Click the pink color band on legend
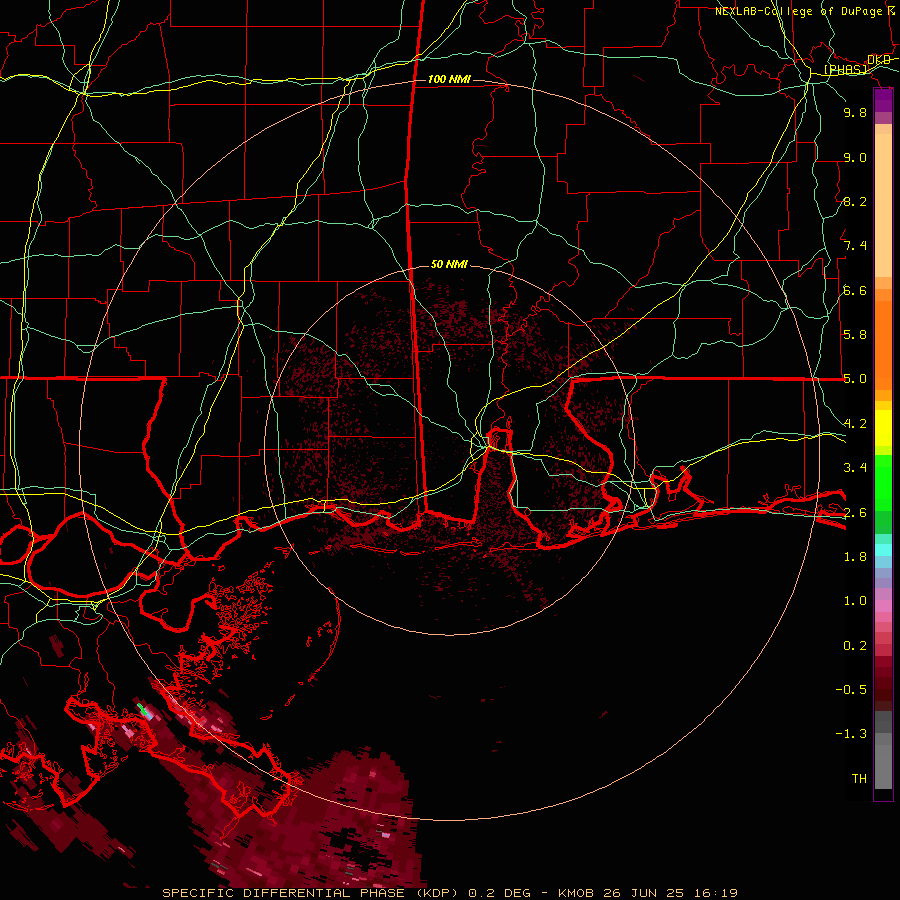The width and height of the screenshot is (900, 900). [x=883, y=606]
